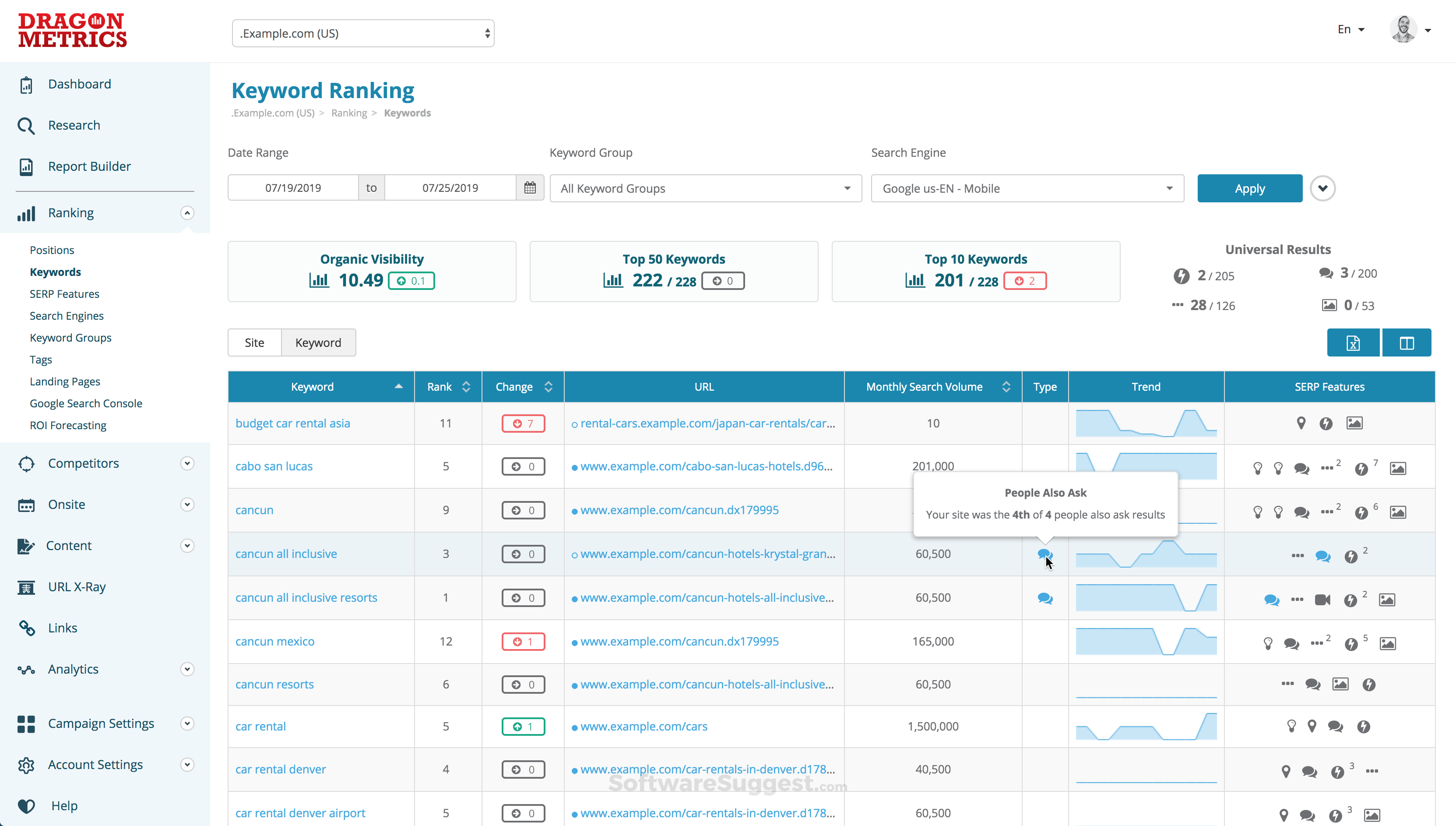
Task: Click the video SERP feature icon in cancun all inclusive resorts row
Action: (x=1322, y=600)
